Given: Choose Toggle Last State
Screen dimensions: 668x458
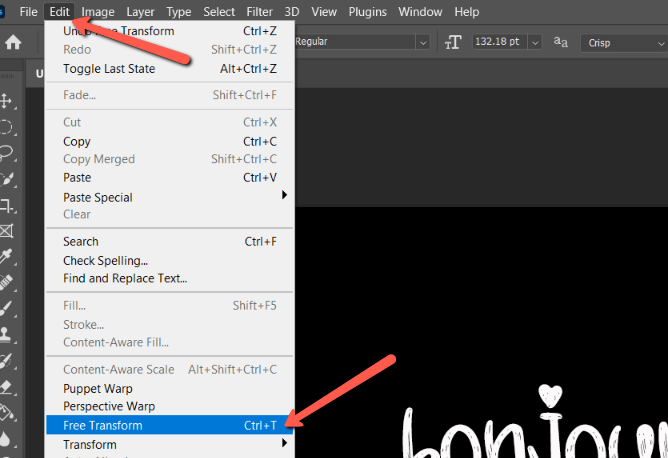Looking at the screenshot, I should [x=170, y=69].
